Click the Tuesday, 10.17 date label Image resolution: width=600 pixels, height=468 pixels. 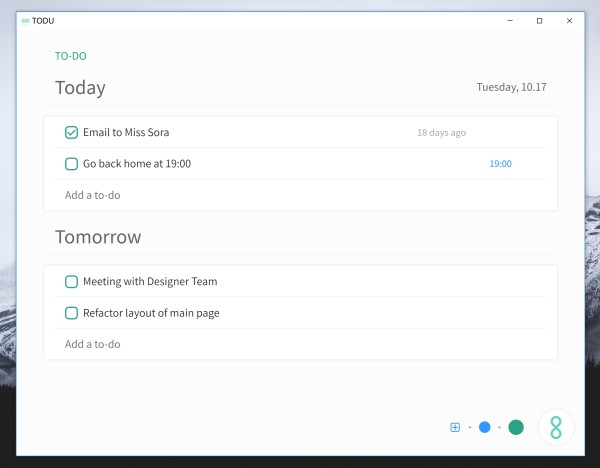click(510, 88)
